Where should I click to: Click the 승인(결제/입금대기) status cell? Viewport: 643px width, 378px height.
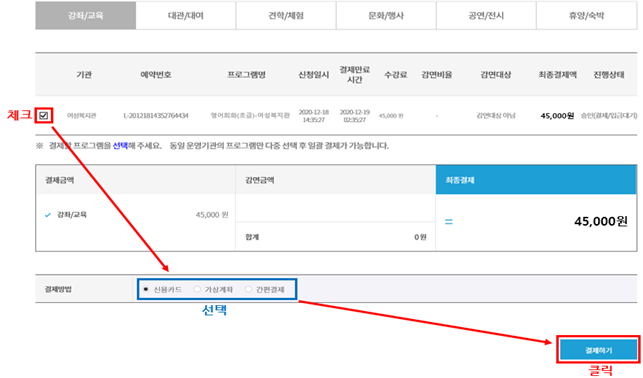click(x=609, y=116)
